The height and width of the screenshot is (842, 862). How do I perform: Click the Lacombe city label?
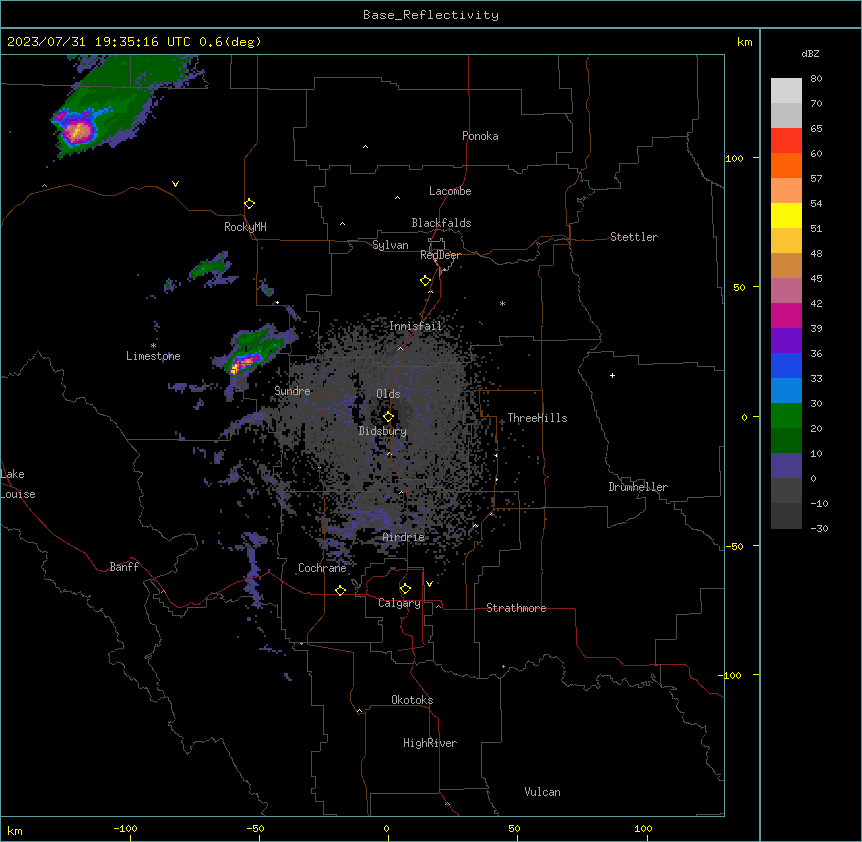pos(450,191)
